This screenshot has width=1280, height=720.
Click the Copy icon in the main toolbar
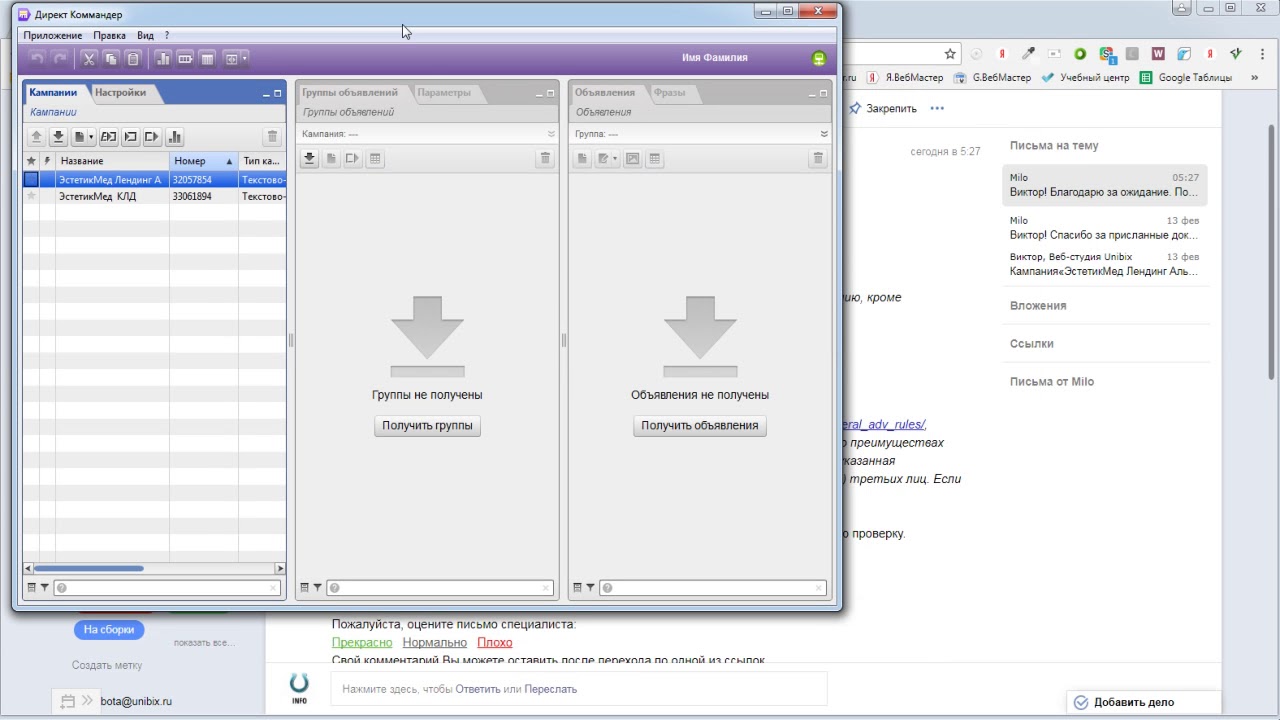pyautogui.click(x=111, y=59)
